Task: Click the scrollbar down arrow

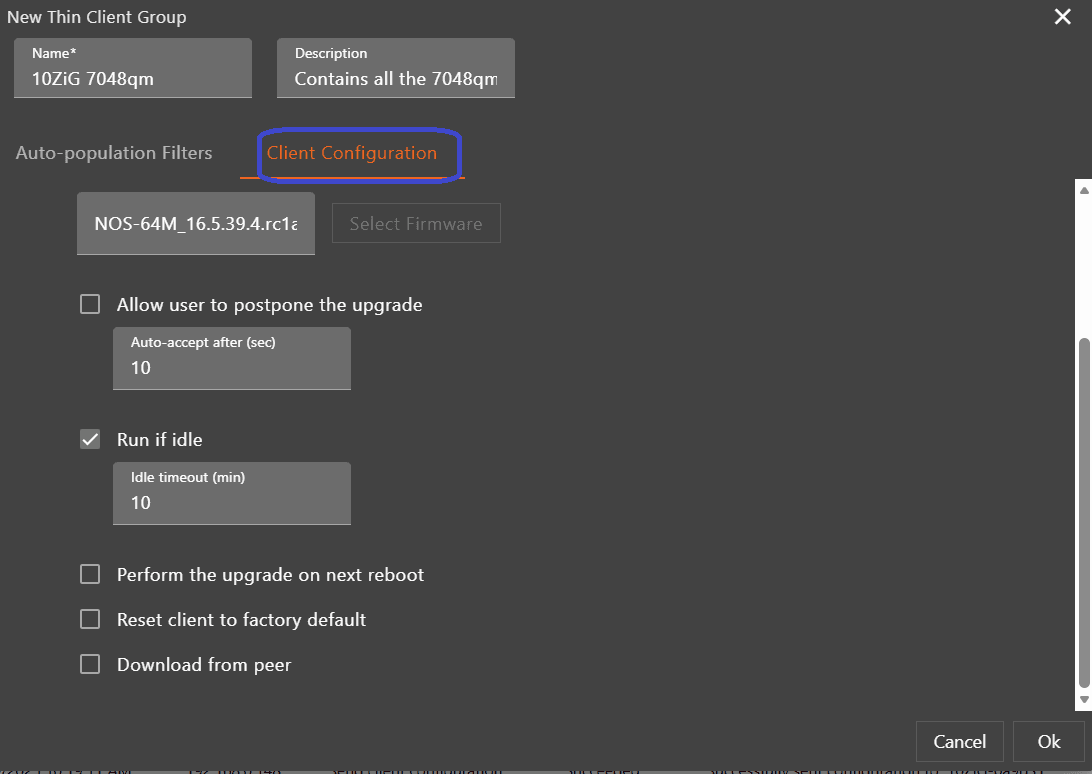Action: pyautogui.click(x=1082, y=700)
